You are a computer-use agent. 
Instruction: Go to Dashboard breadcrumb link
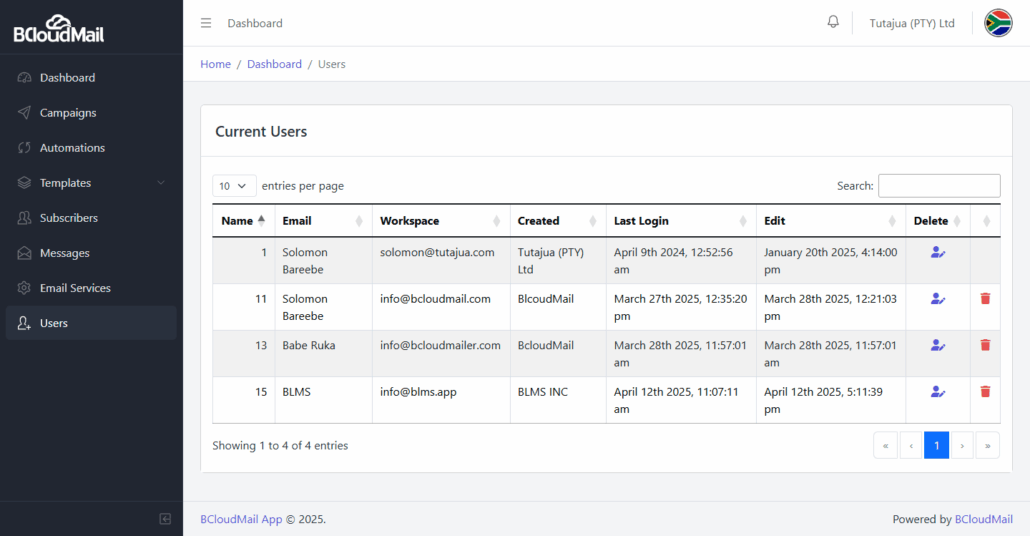pyautogui.click(x=275, y=64)
